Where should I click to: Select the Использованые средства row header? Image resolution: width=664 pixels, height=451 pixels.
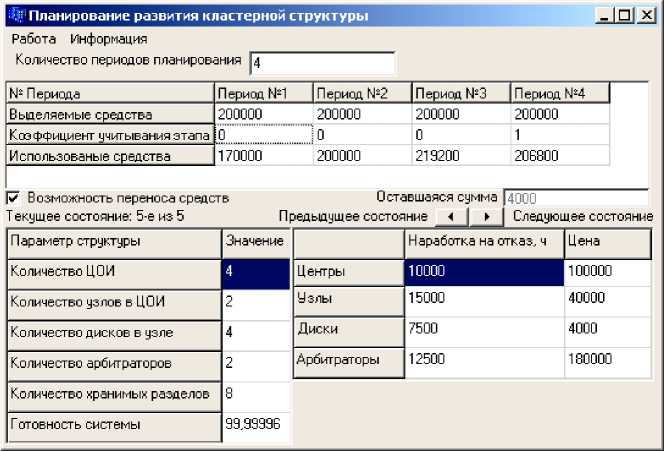110,156
